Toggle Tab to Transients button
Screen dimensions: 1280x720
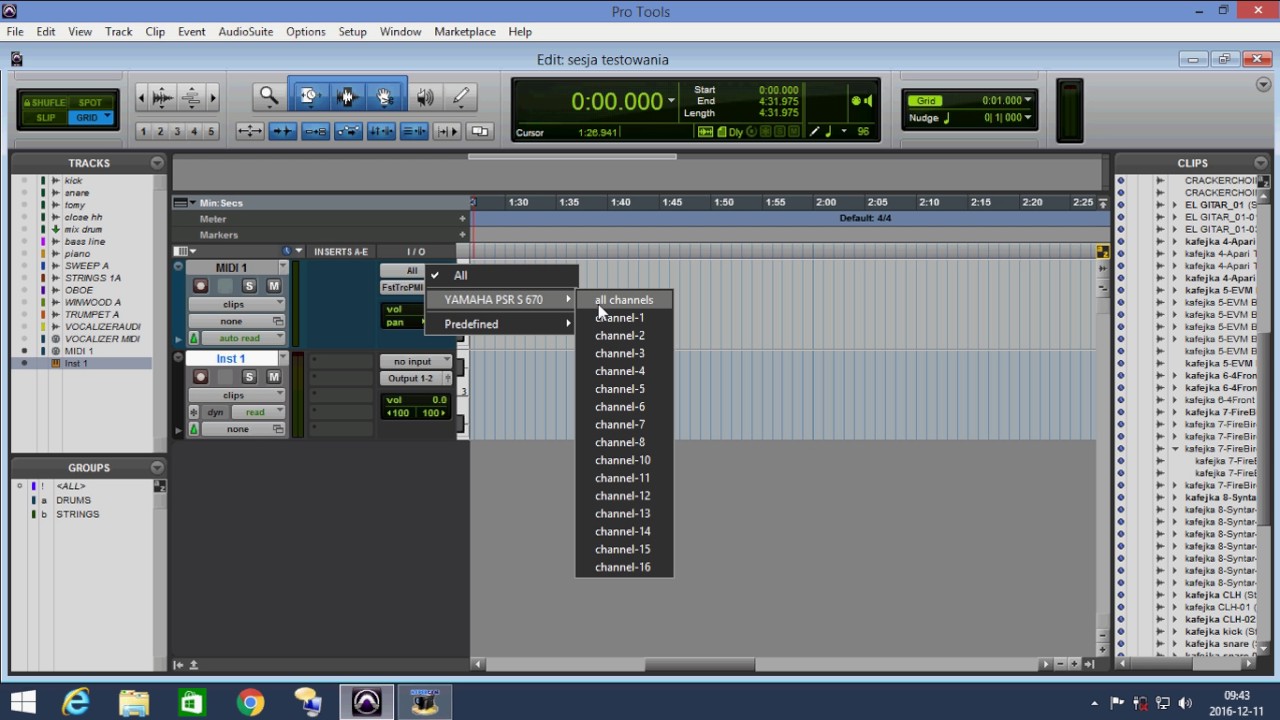point(282,131)
